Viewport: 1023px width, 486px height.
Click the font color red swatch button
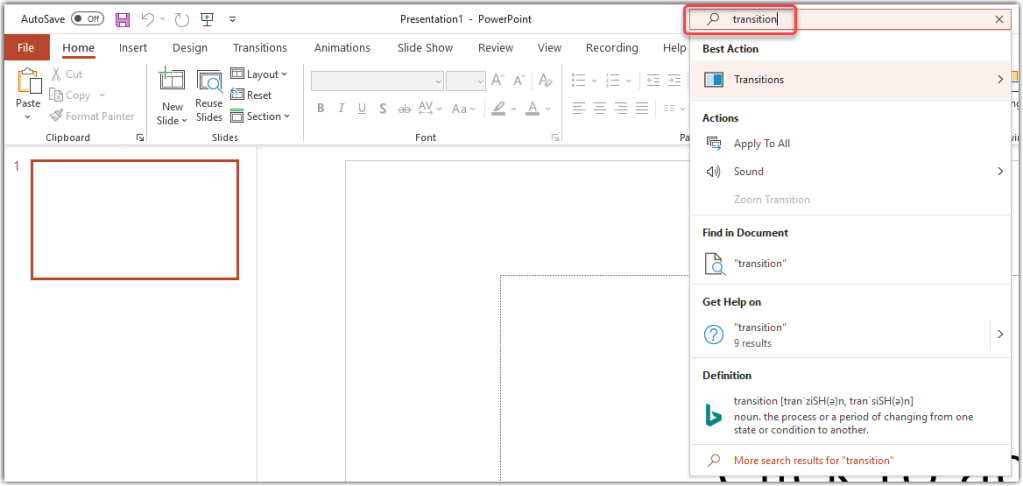pos(533,109)
